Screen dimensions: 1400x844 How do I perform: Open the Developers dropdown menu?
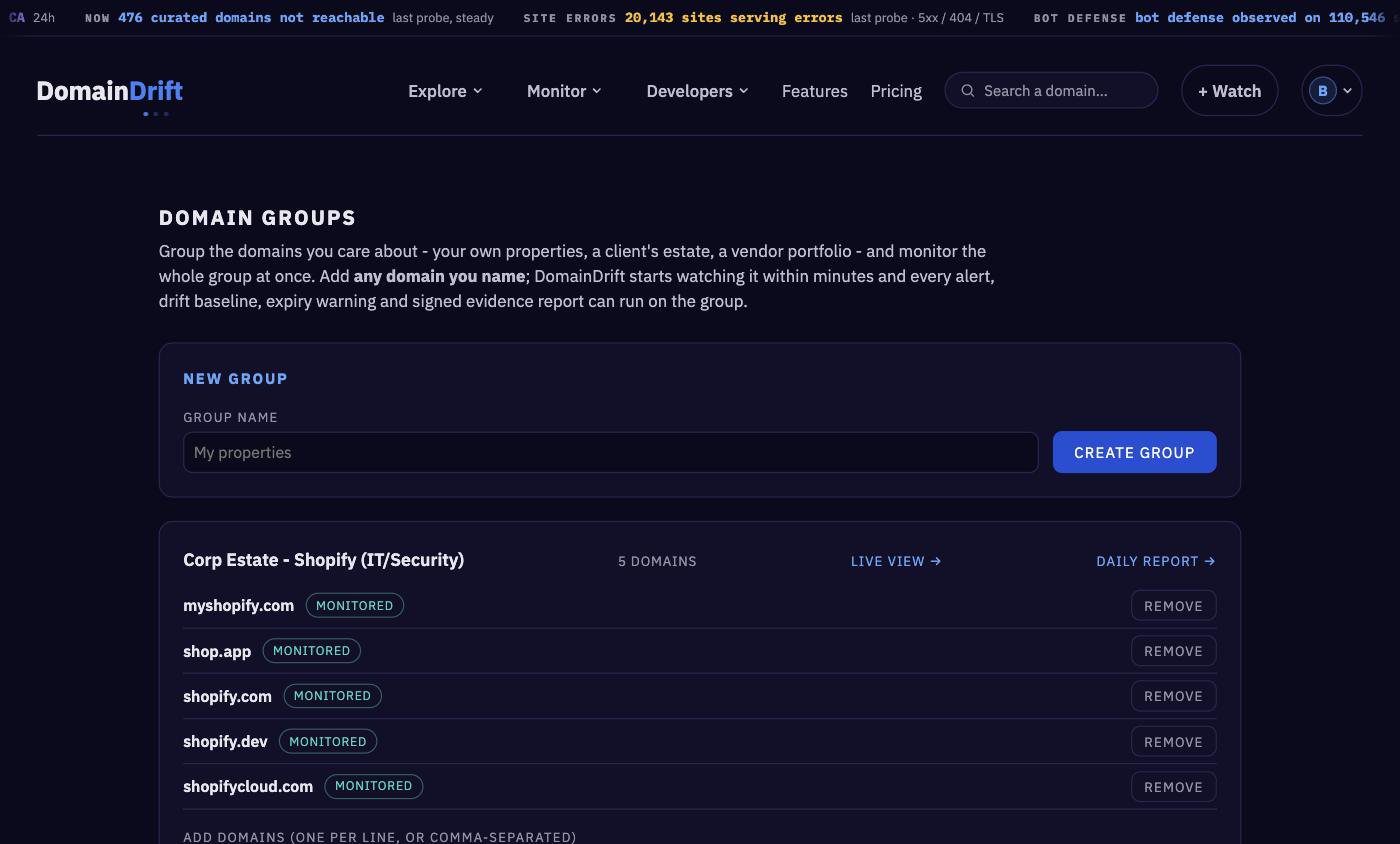[697, 91]
